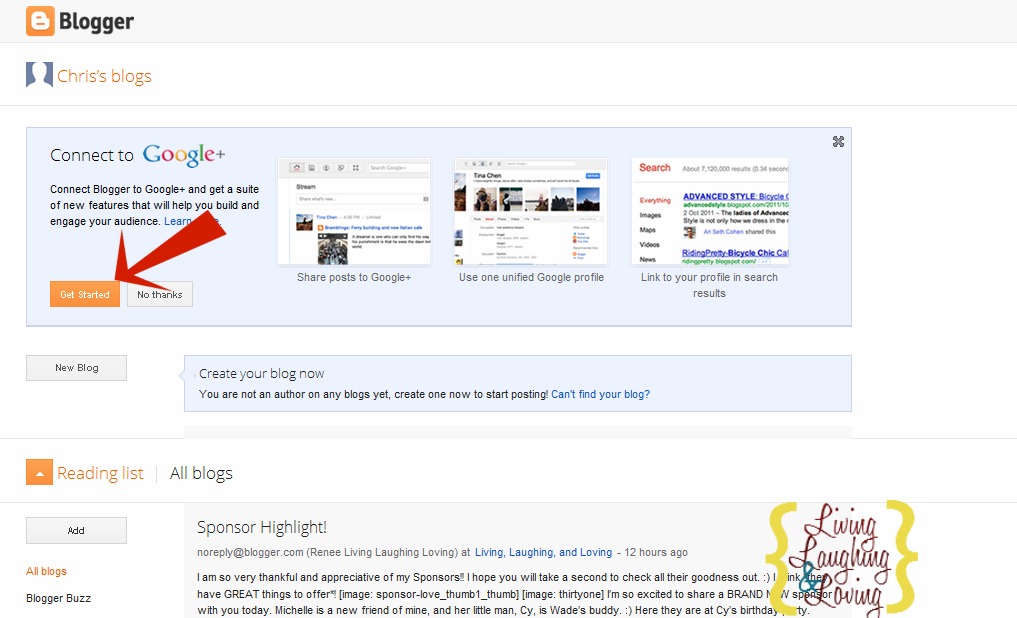Open the Can't find your blog? link

point(601,394)
